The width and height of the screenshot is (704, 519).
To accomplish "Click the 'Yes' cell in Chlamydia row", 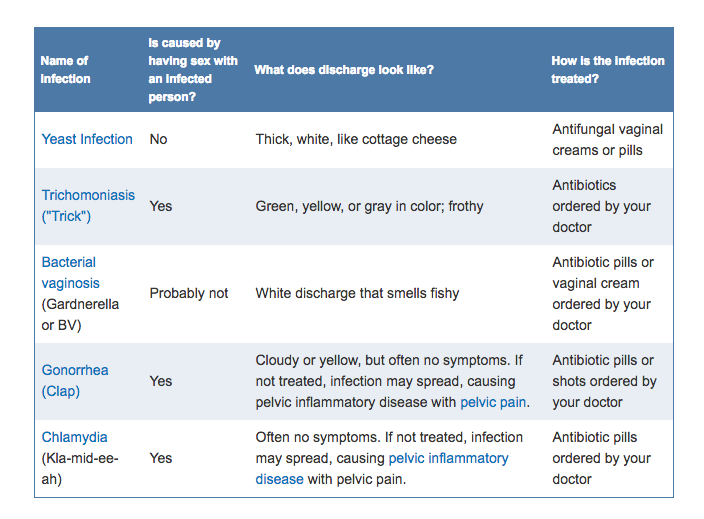I will pos(160,458).
